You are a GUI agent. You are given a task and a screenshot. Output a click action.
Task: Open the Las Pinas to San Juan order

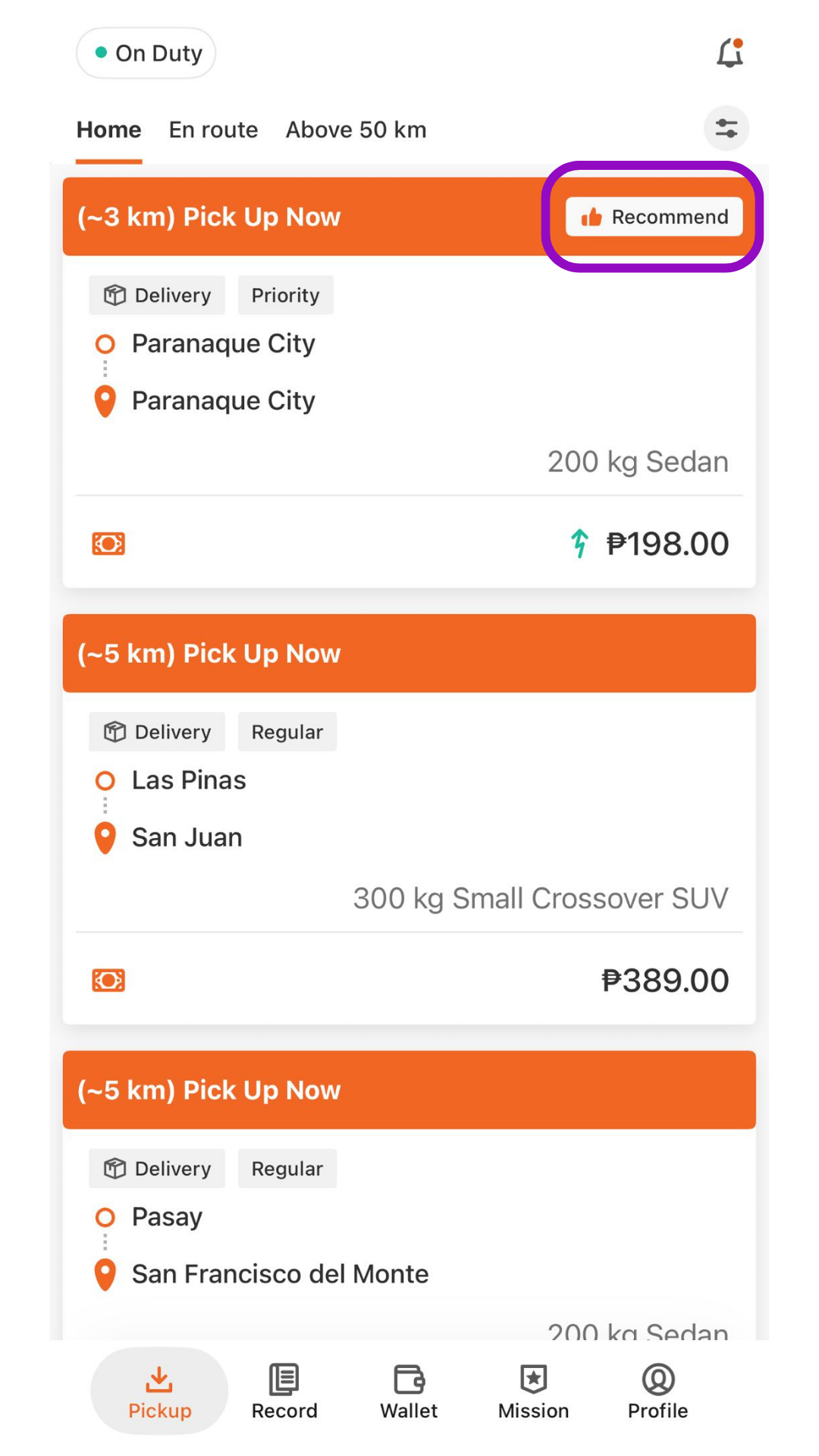409,819
